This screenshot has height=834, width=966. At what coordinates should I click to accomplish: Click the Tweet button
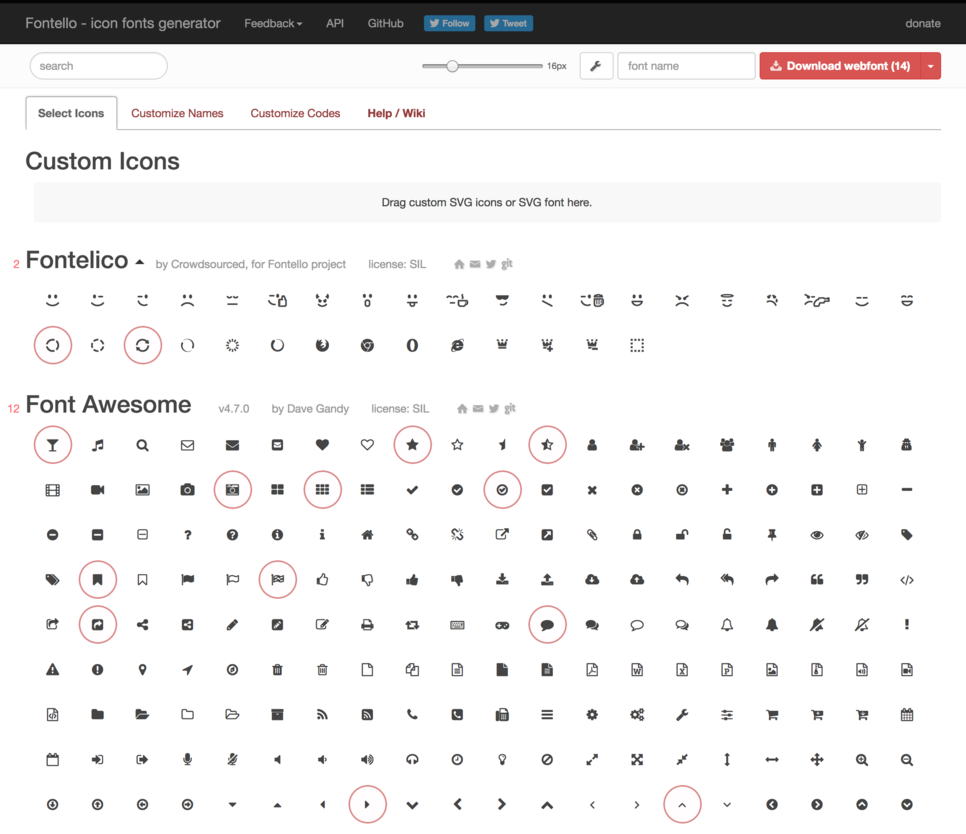tap(508, 23)
